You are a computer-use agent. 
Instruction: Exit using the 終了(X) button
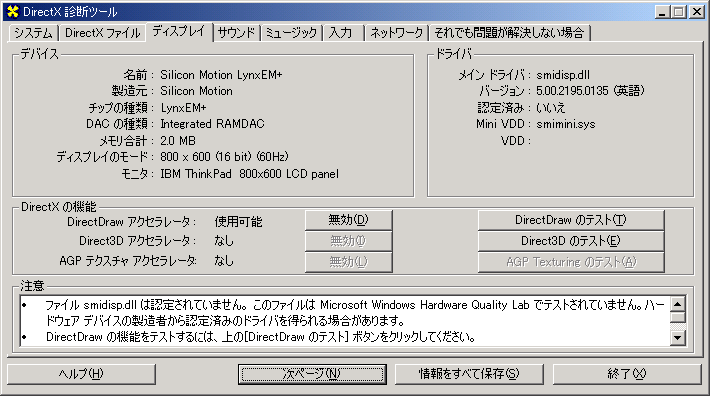click(627, 374)
